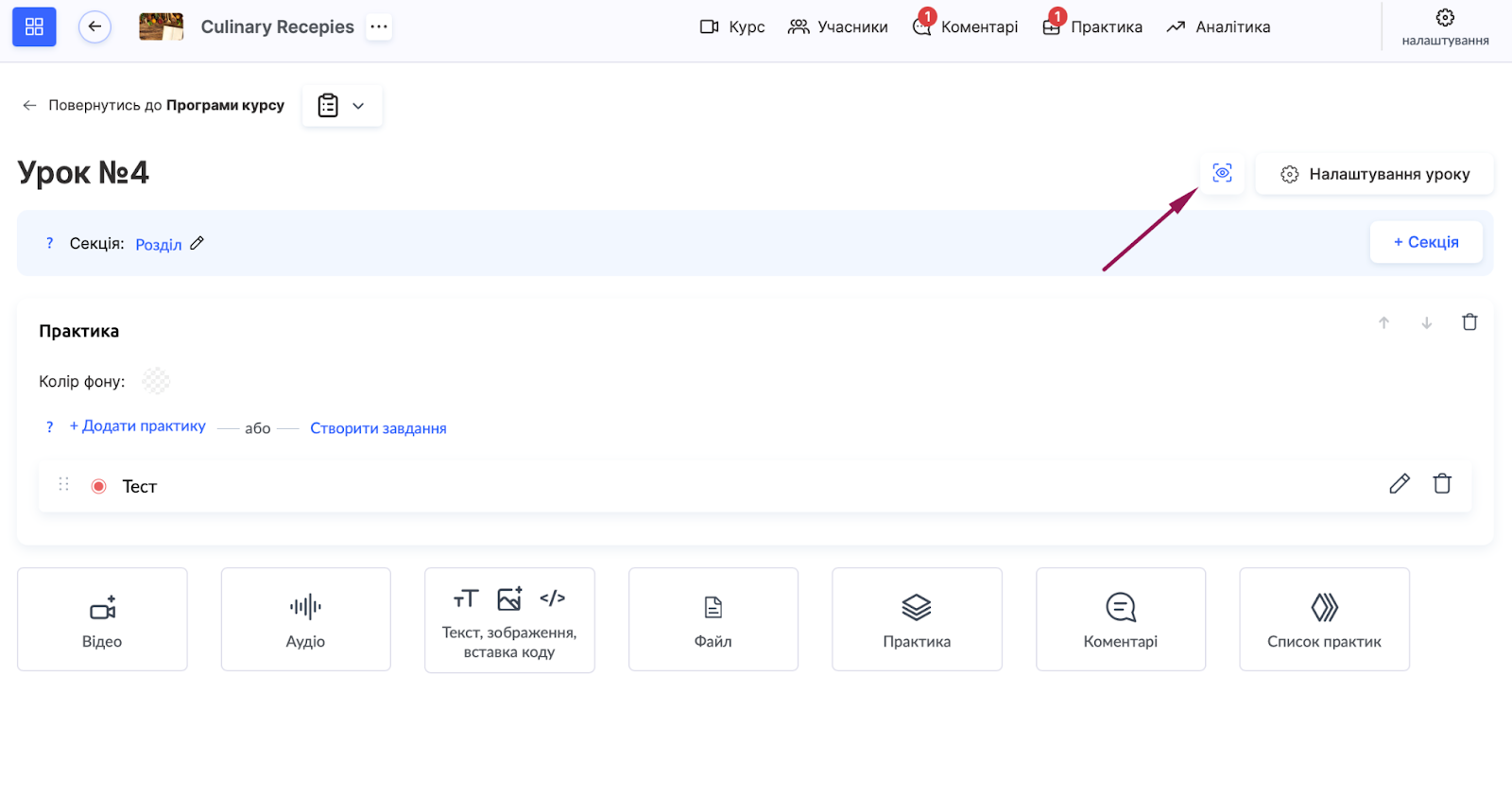Add a Відео block
Image resolution: width=1512 pixels, height=797 pixels.
(102, 619)
